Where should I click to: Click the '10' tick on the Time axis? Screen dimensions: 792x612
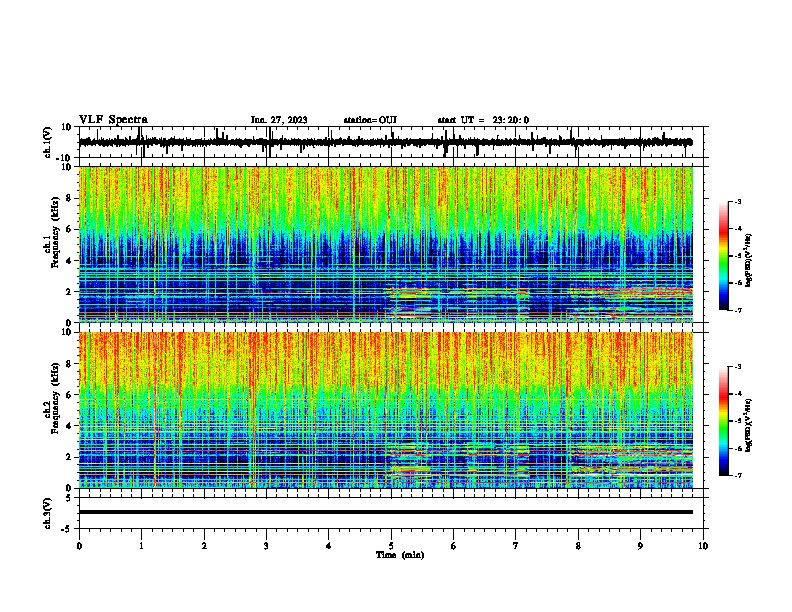pyautogui.click(x=703, y=546)
